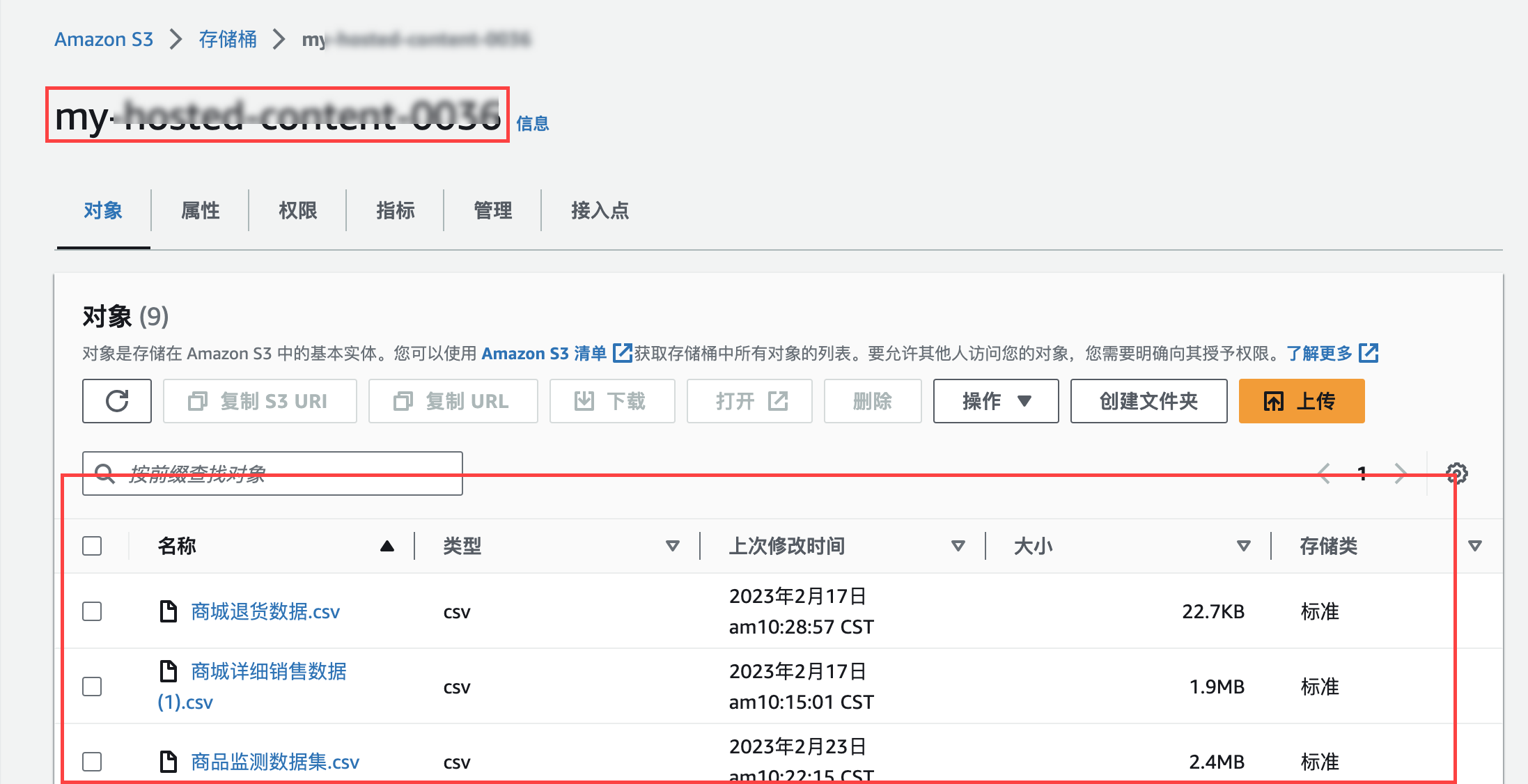
Task: Check the box for 商城退货数据.csv
Action: (92, 611)
